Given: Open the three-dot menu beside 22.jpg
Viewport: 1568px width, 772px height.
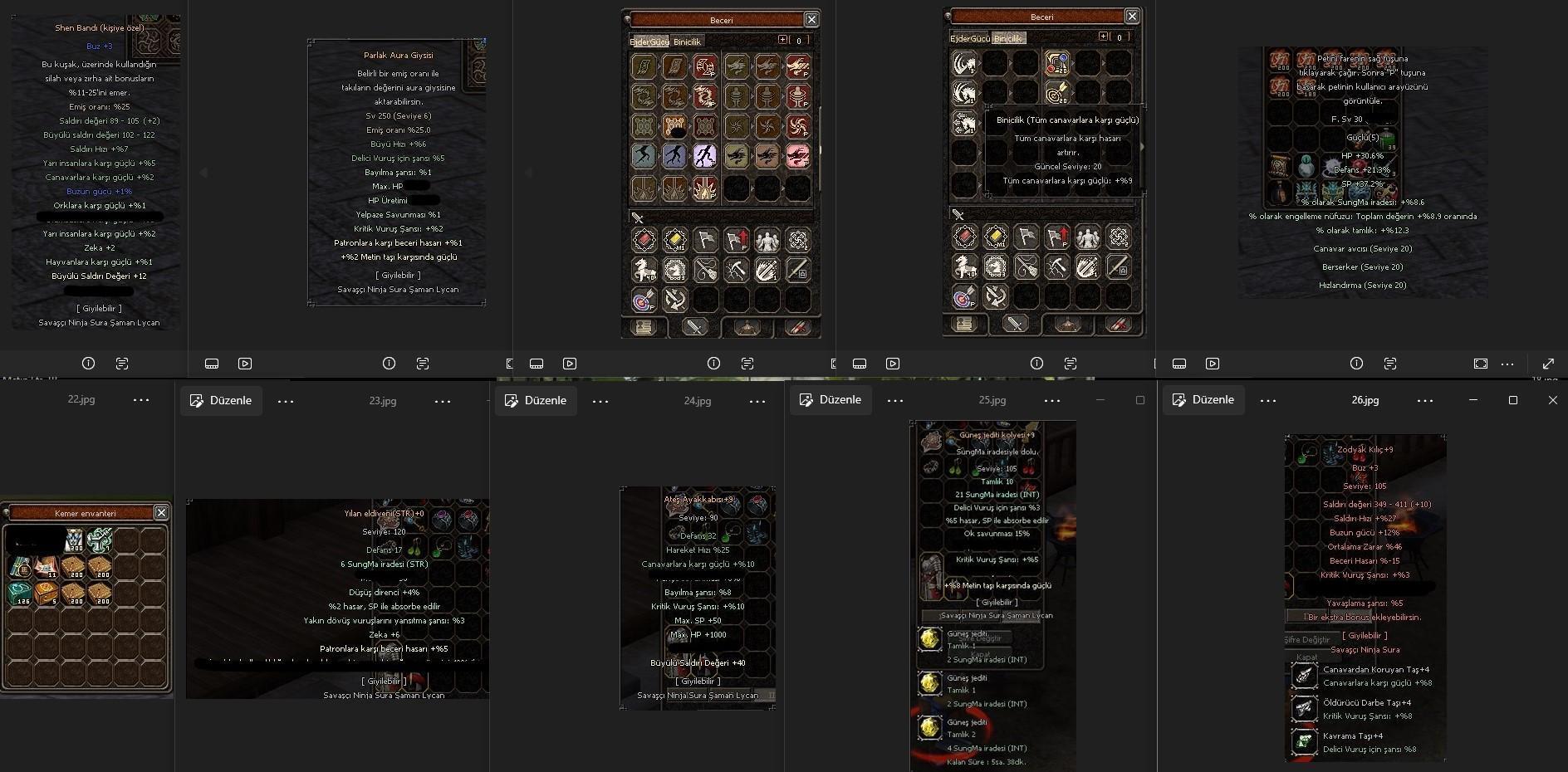Looking at the screenshot, I should click(x=141, y=400).
